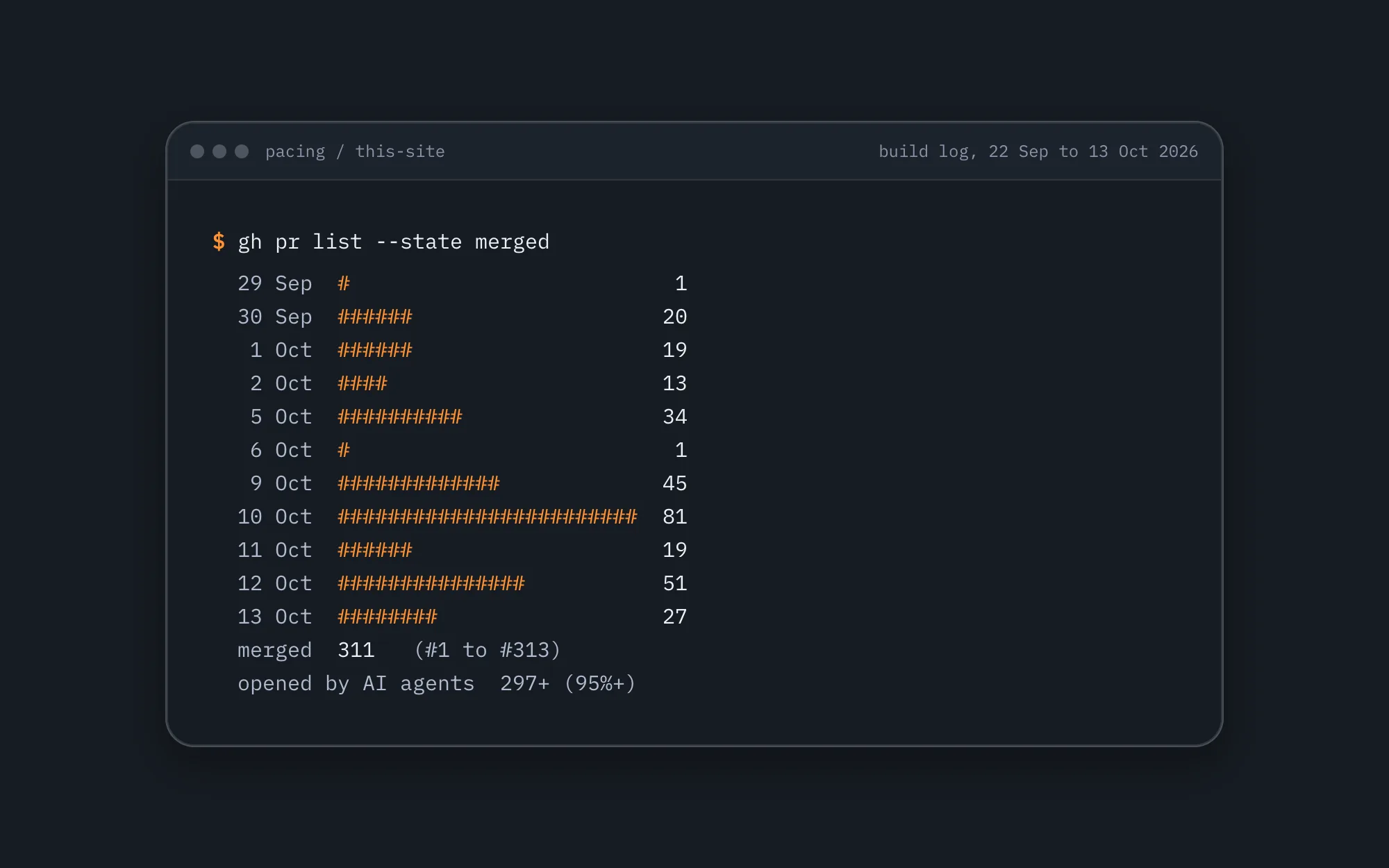Click the hash bar for 13 Oct
The height and width of the screenshot is (868, 1389).
point(388,617)
